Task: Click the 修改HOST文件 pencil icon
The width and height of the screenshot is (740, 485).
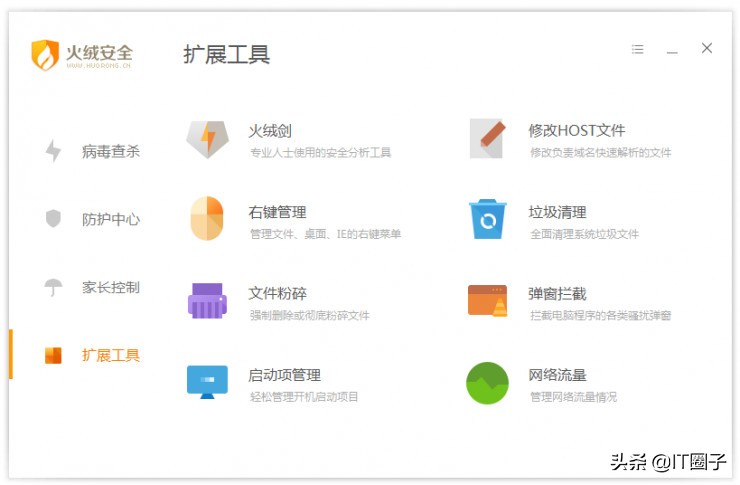Action: pyautogui.click(x=488, y=139)
